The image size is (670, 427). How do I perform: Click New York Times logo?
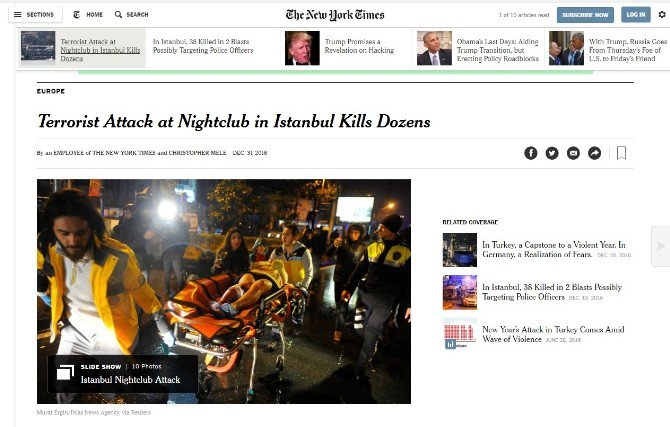[x=335, y=15]
